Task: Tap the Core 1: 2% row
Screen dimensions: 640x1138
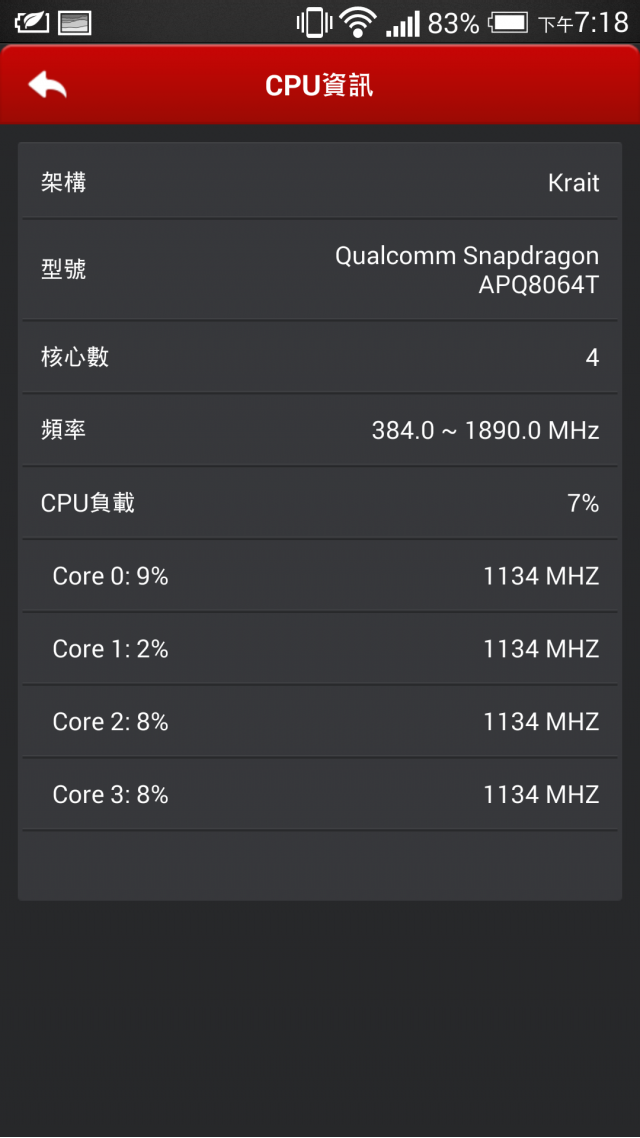Action: pos(320,648)
